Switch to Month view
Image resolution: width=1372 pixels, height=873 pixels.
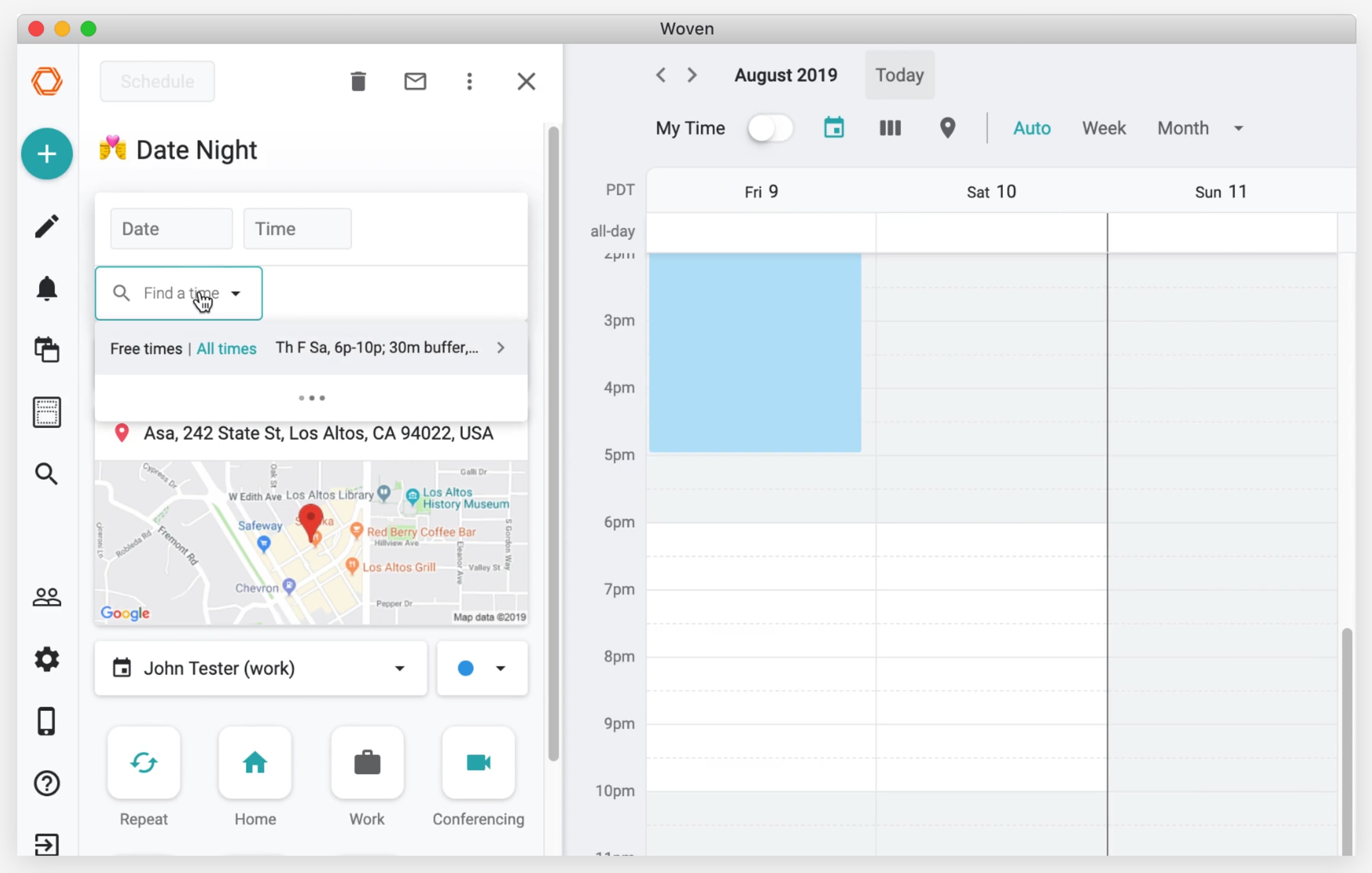tap(1183, 128)
